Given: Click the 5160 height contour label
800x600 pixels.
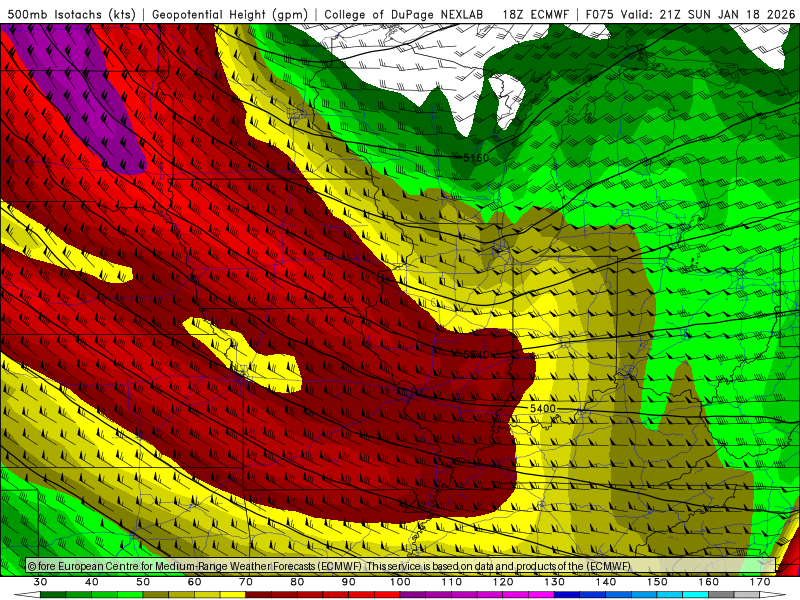Looking at the screenshot, I should click(476, 158).
